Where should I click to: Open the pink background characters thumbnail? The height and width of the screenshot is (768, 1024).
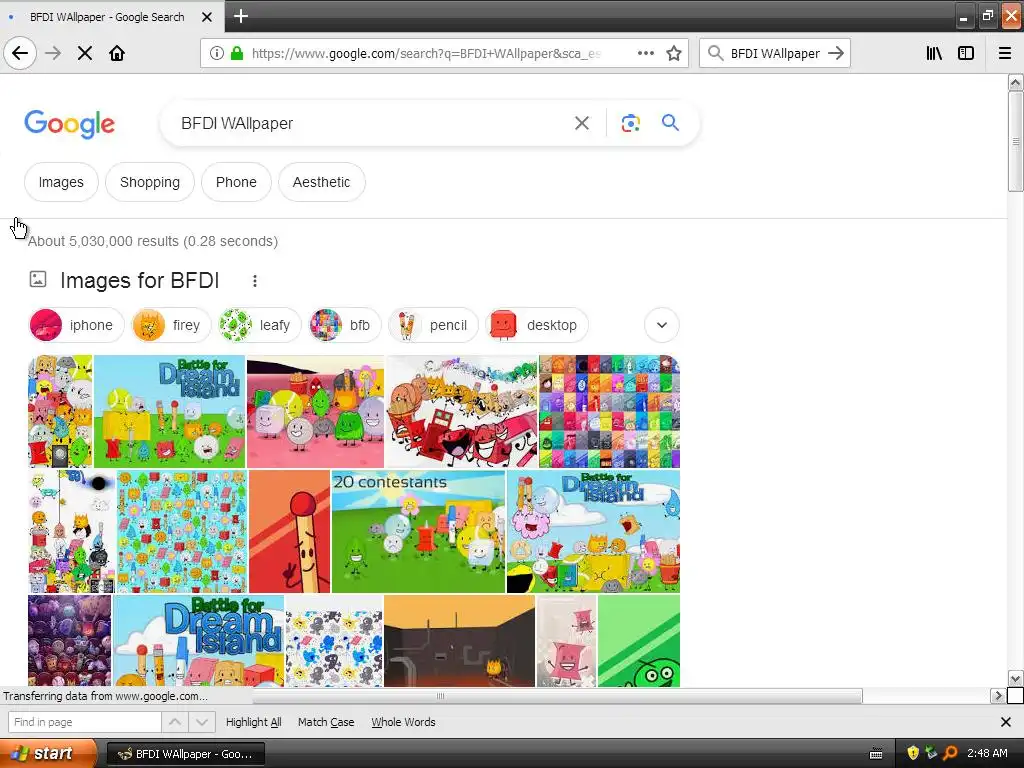click(315, 411)
